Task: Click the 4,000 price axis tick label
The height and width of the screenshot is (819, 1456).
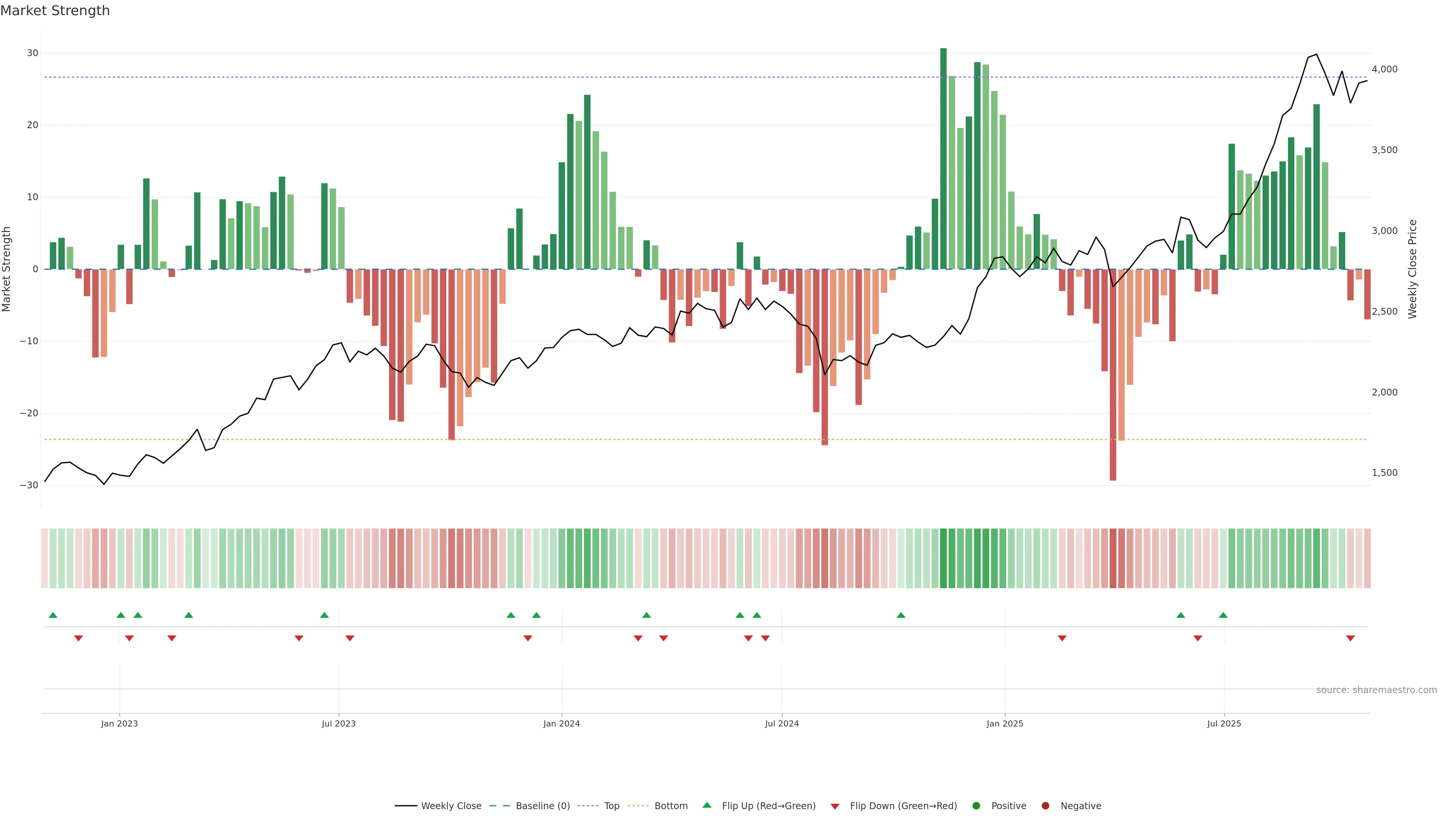Action: click(1384, 69)
